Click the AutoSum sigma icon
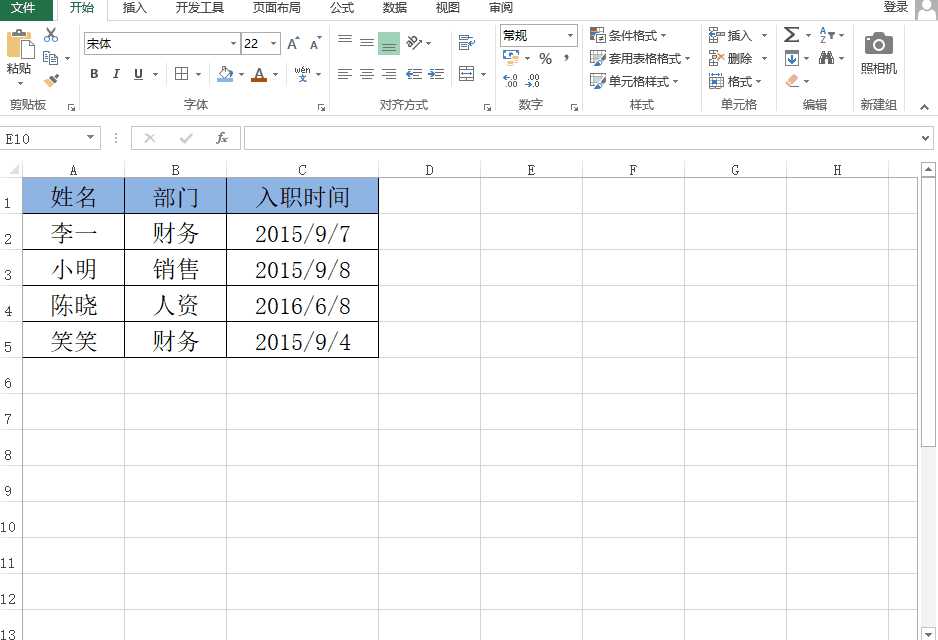Image resolution: width=938 pixels, height=640 pixels. tap(791, 35)
